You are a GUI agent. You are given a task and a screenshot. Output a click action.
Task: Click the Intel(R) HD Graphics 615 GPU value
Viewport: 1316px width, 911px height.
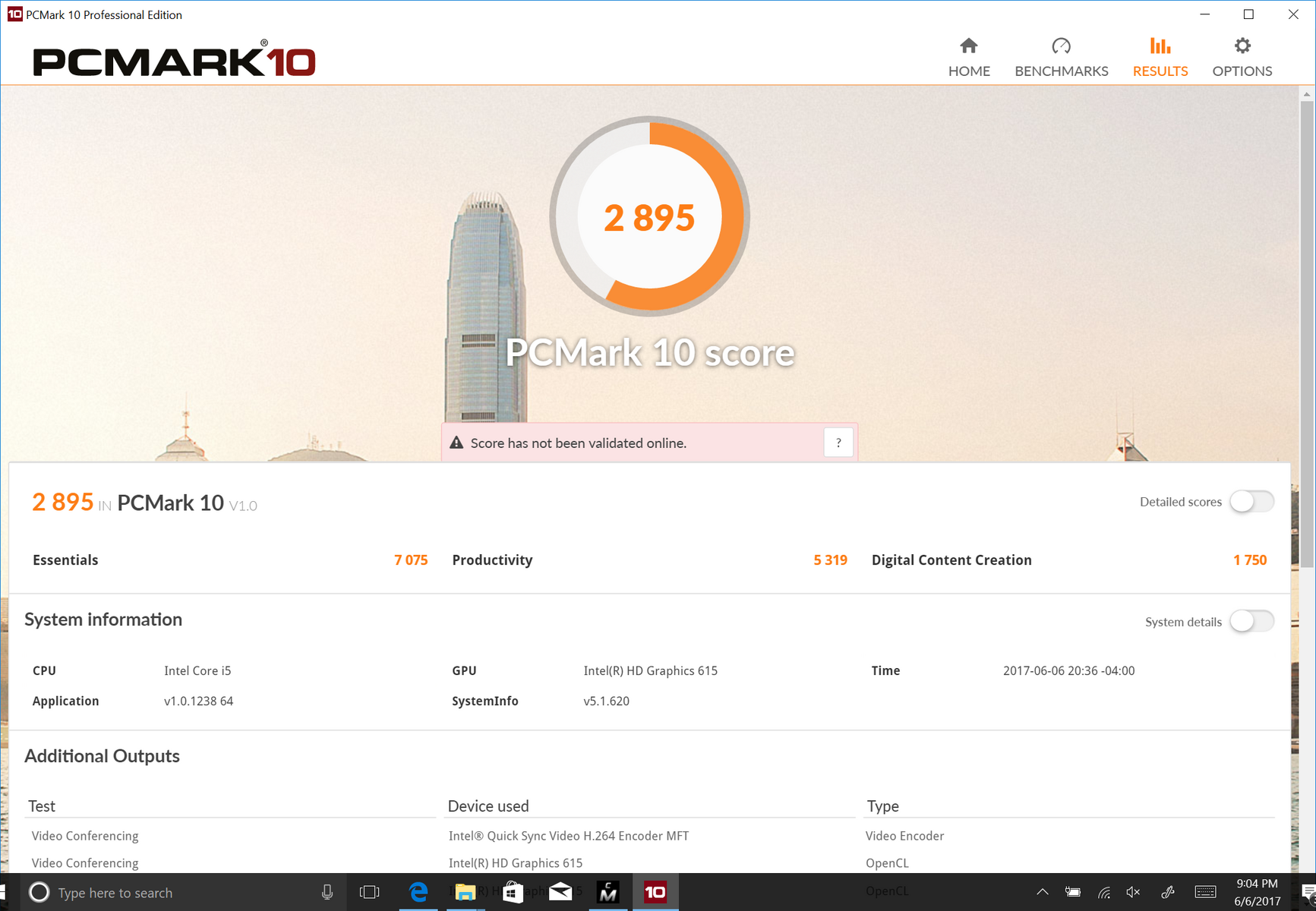pyautogui.click(x=651, y=671)
